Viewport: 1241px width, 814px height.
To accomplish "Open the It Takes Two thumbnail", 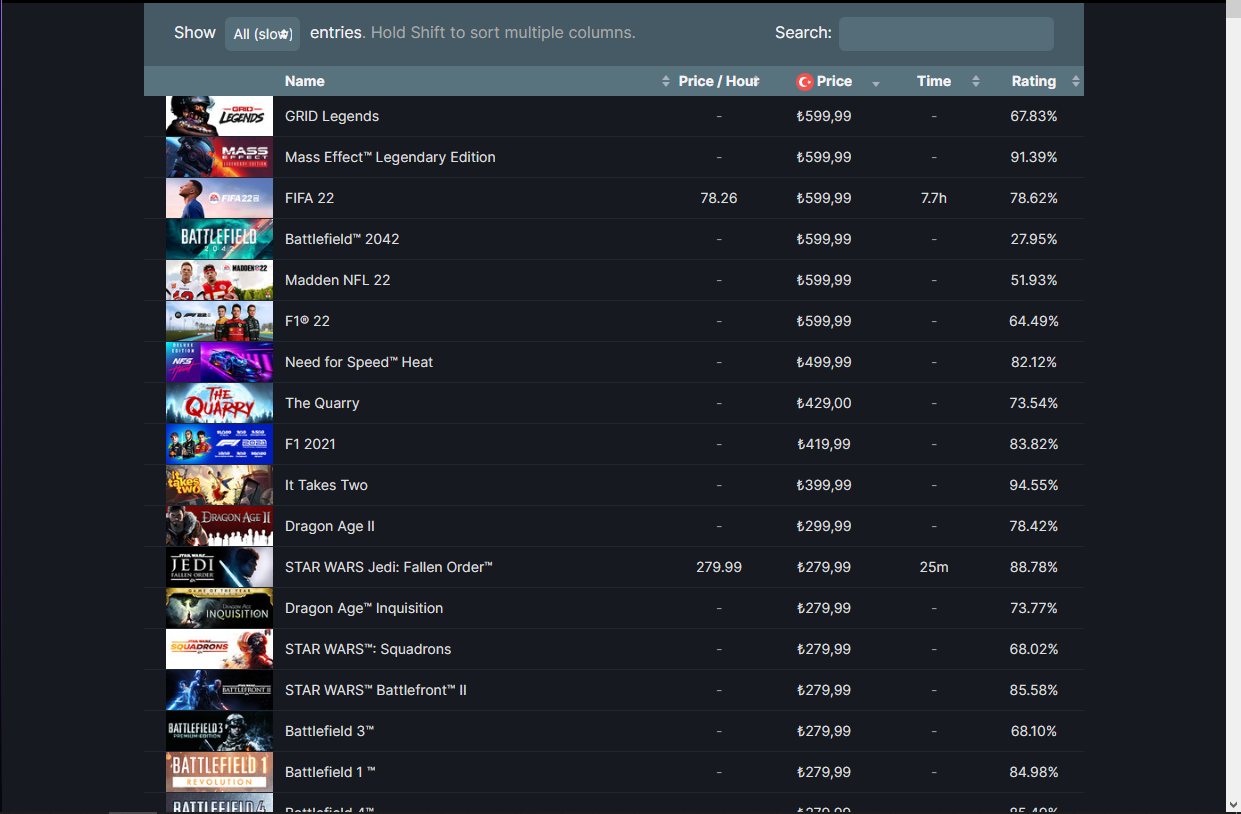I will (x=219, y=485).
